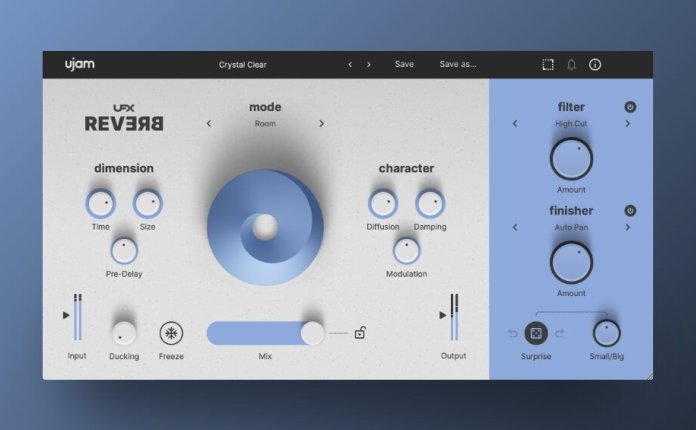Click the Modulation knob
Image resolution: width=696 pixels, height=430 pixels.
pyautogui.click(x=406, y=251)
